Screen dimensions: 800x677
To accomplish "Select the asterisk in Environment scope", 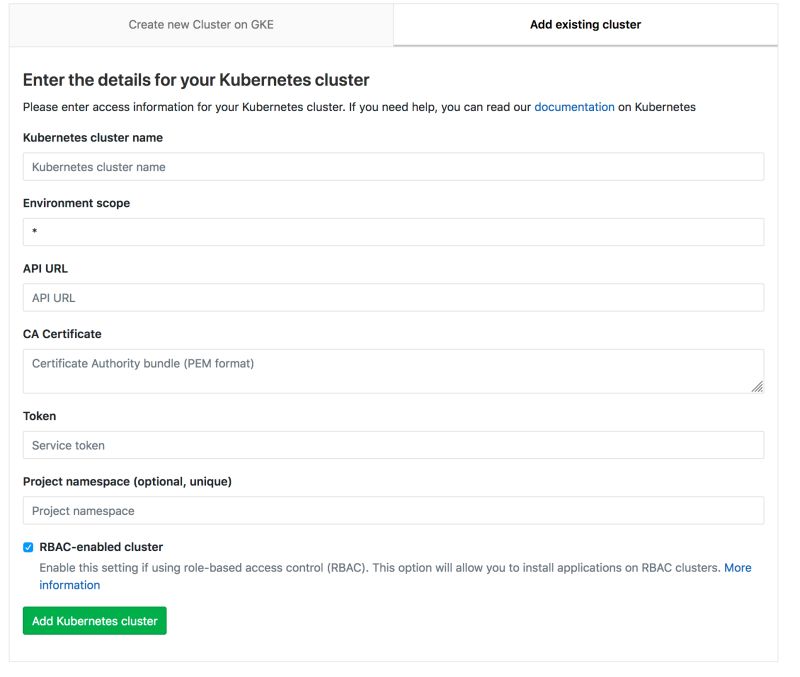I will (33, 231).
